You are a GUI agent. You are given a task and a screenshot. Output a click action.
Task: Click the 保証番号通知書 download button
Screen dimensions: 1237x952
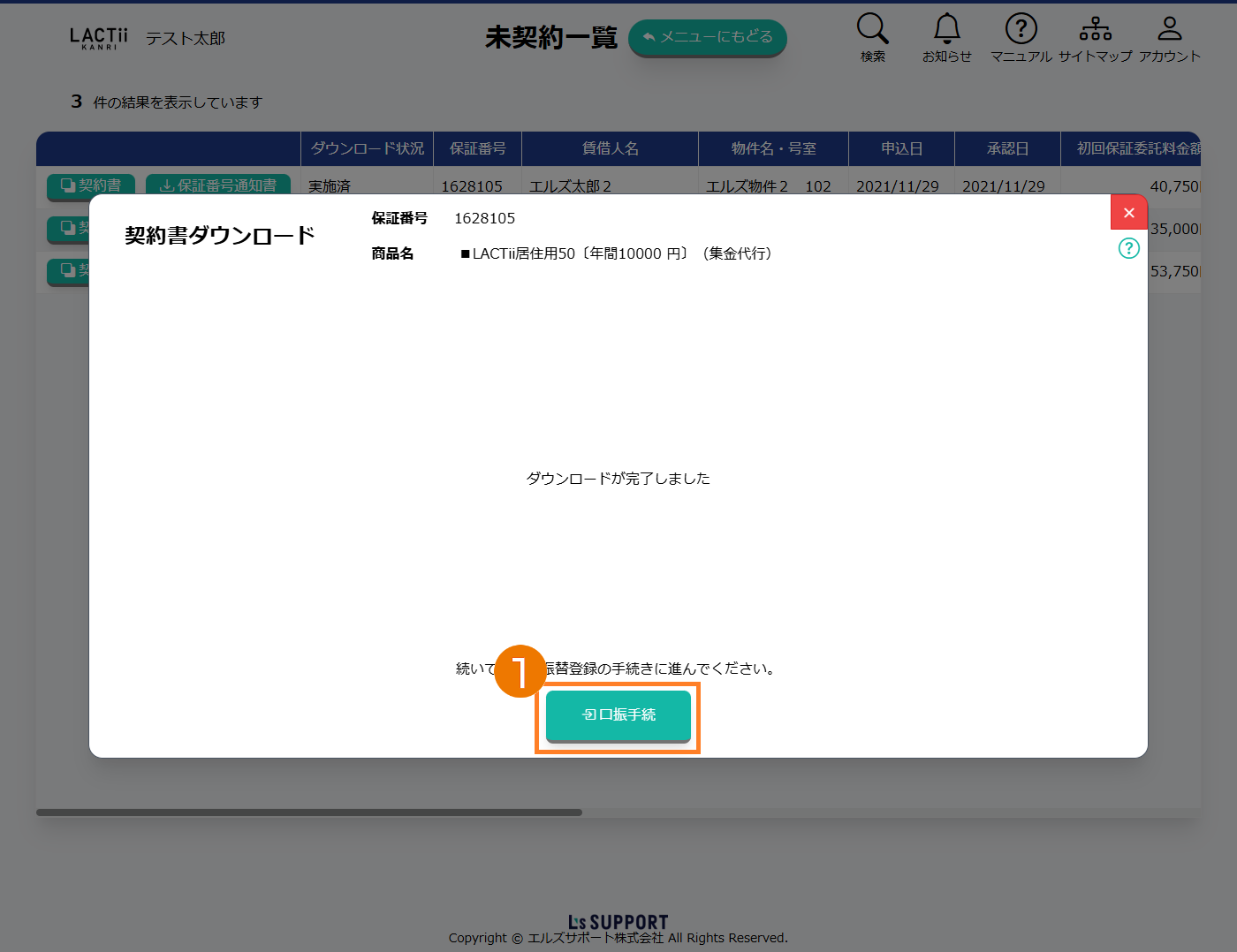(x=218, y=184)
